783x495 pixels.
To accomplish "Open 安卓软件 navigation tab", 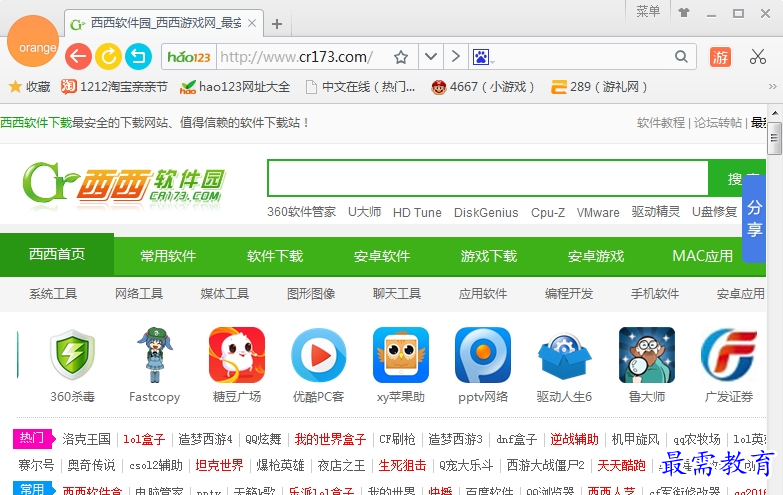I will tap(382, 256).
